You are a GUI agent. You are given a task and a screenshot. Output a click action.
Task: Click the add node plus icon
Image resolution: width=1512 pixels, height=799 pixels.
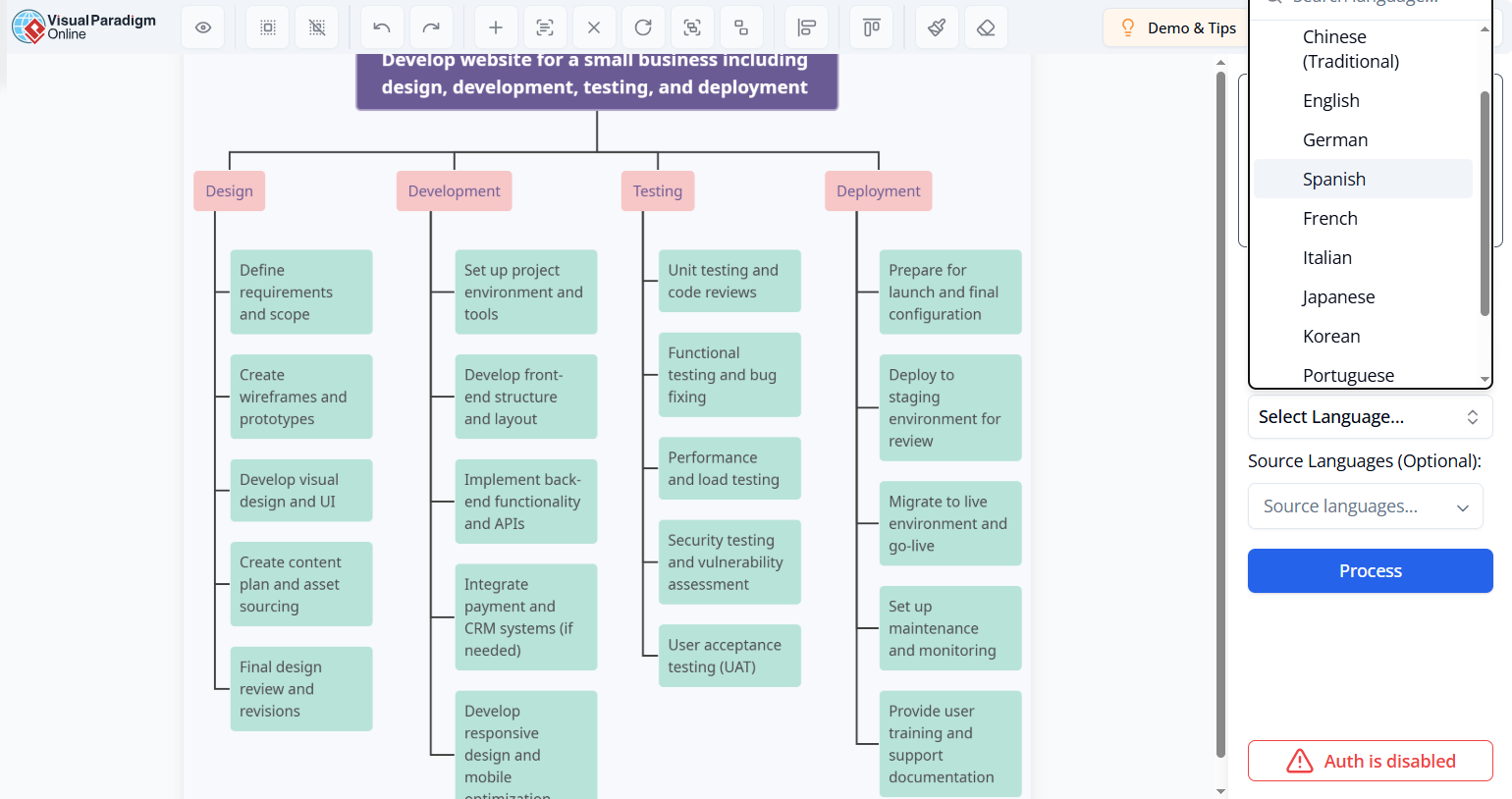click(496, 27)
